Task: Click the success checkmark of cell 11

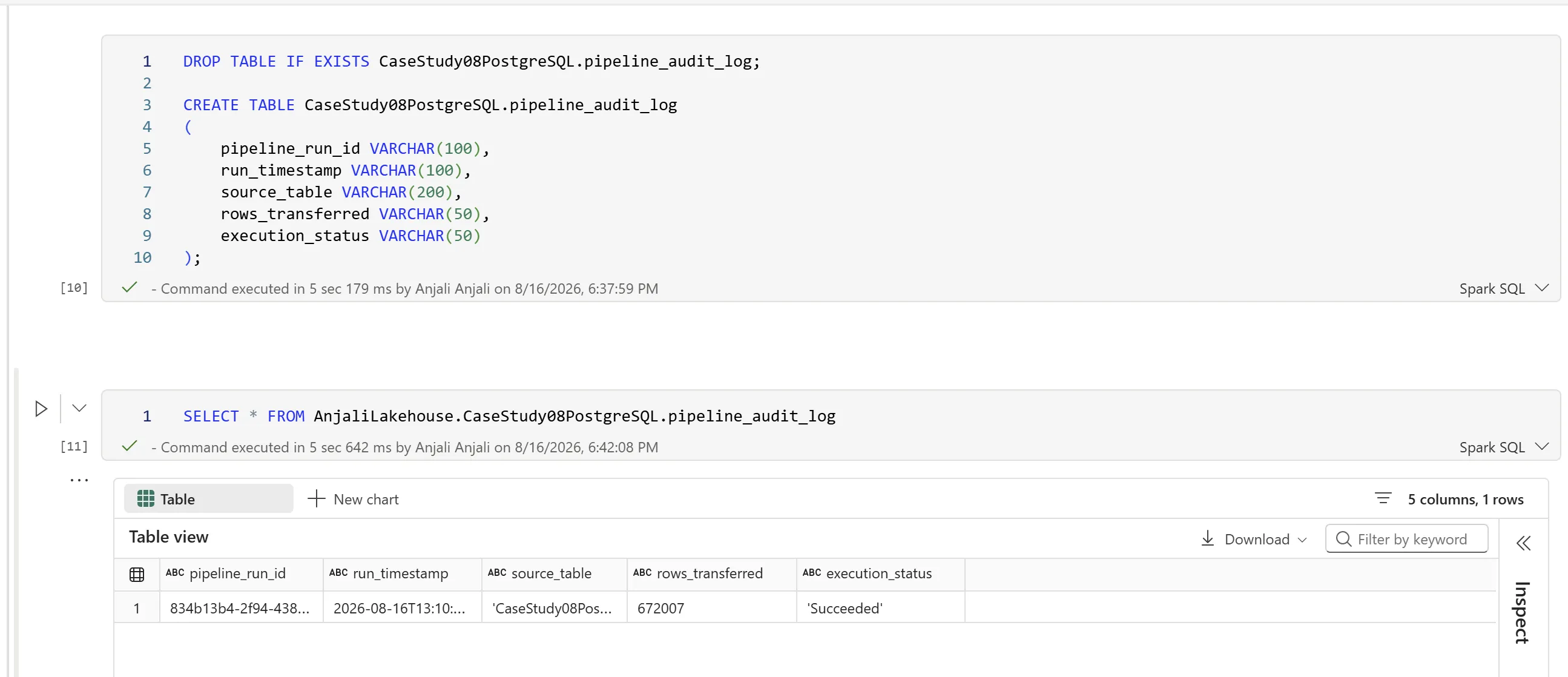Action: pyautogui.click(x=130, y=446)
